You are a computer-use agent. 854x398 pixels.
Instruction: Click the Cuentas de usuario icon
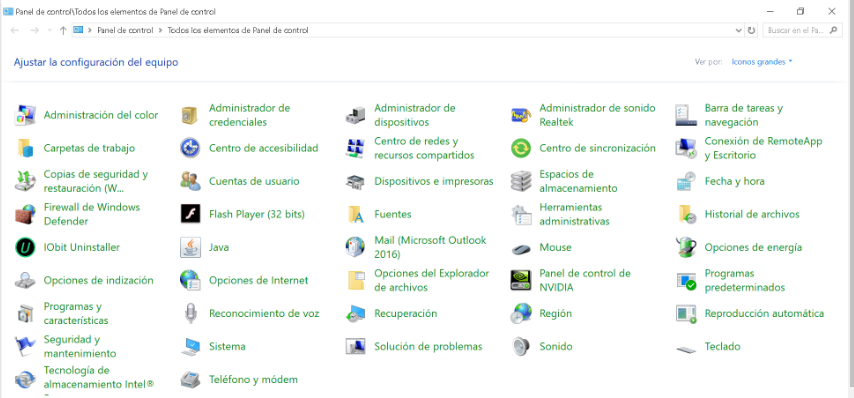[190, 181]
